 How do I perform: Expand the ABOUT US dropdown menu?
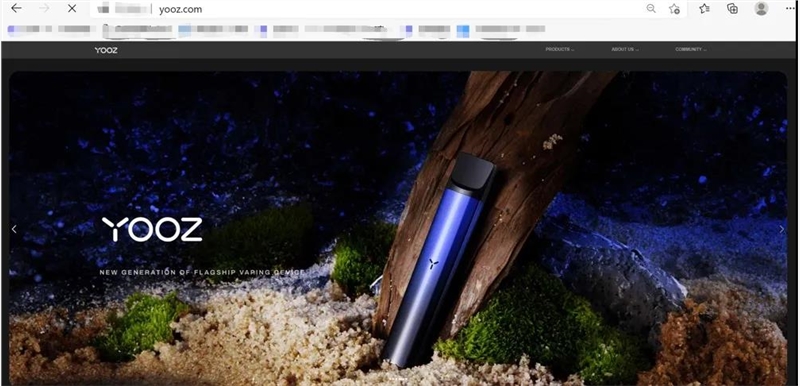tap(625, 49)
